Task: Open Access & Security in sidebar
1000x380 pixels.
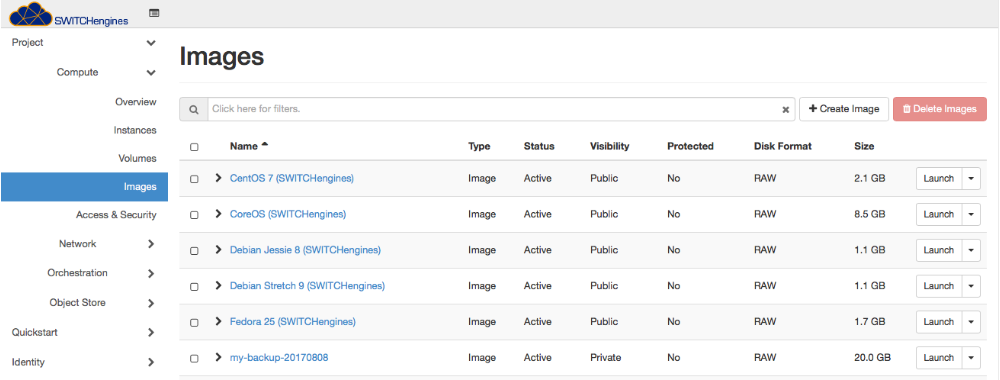Action: [x=116, y=215]
